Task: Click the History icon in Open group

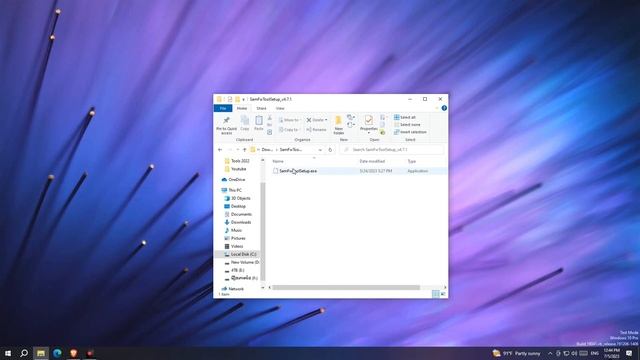Action: pyautogui.click(x=382, y=132)
